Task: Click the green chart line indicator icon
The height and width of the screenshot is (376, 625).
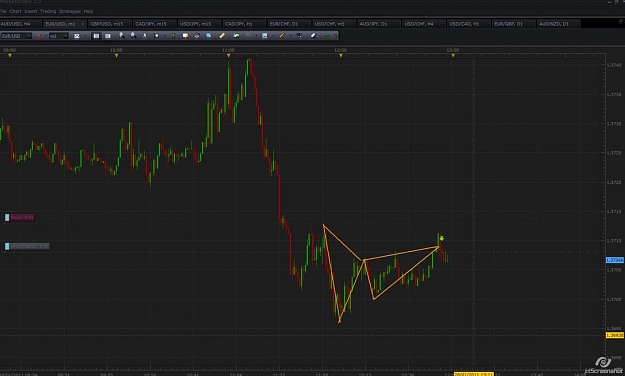Action: [x=236, y=36]
